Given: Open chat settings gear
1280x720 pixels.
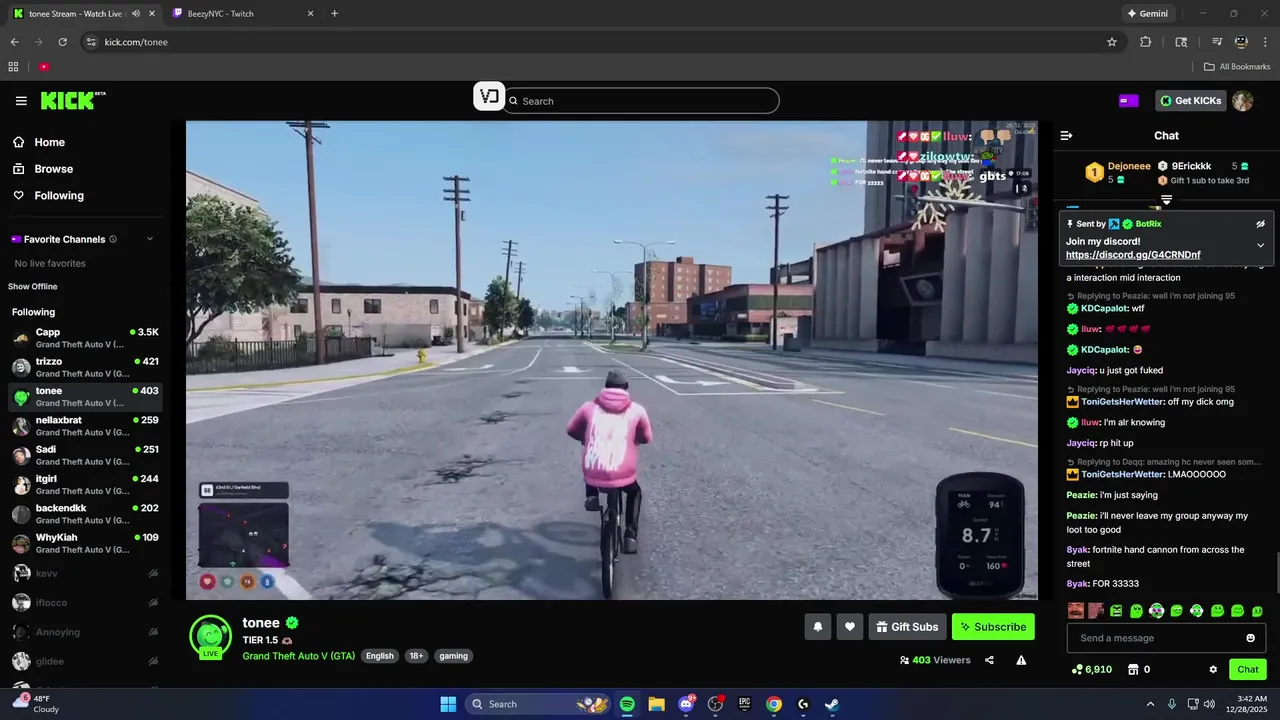Looking at the screenshot, I should (x=1213, y=670).
